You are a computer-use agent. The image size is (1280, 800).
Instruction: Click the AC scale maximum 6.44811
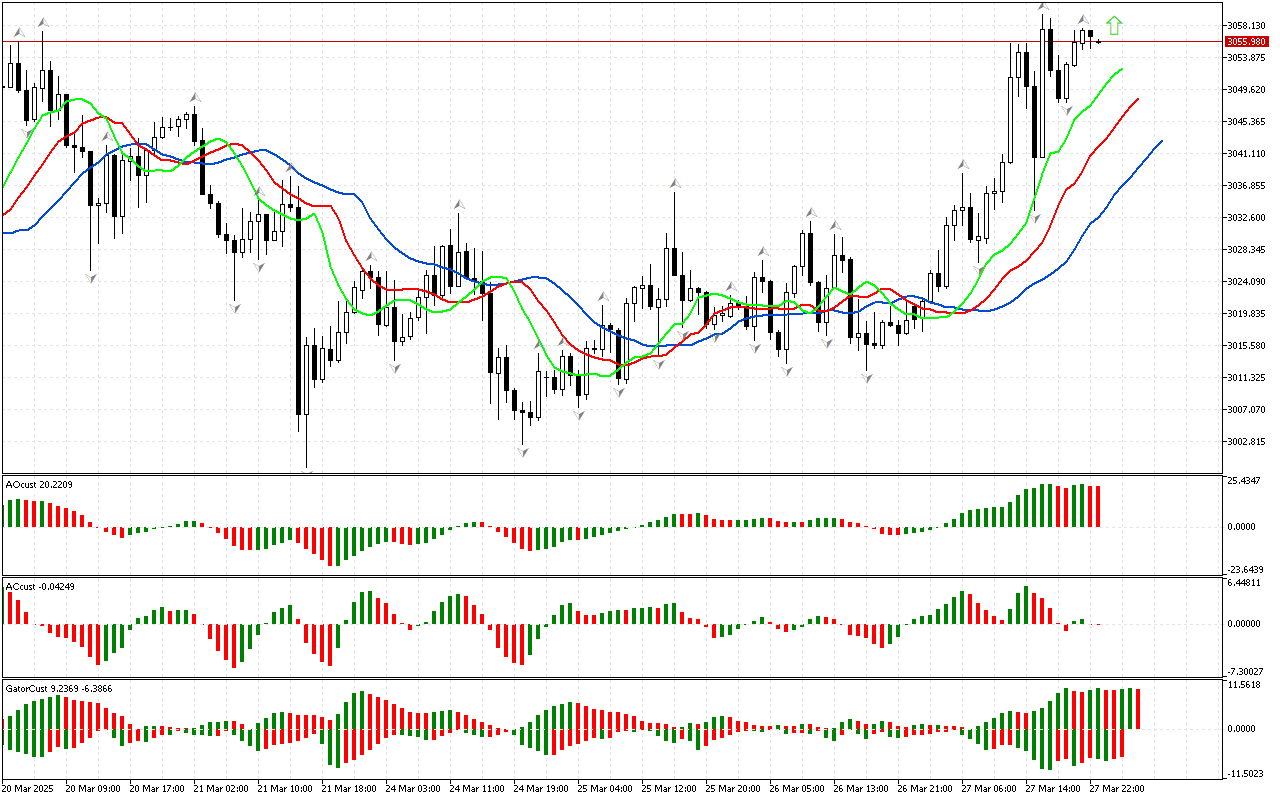click(x=1246, y=582)
